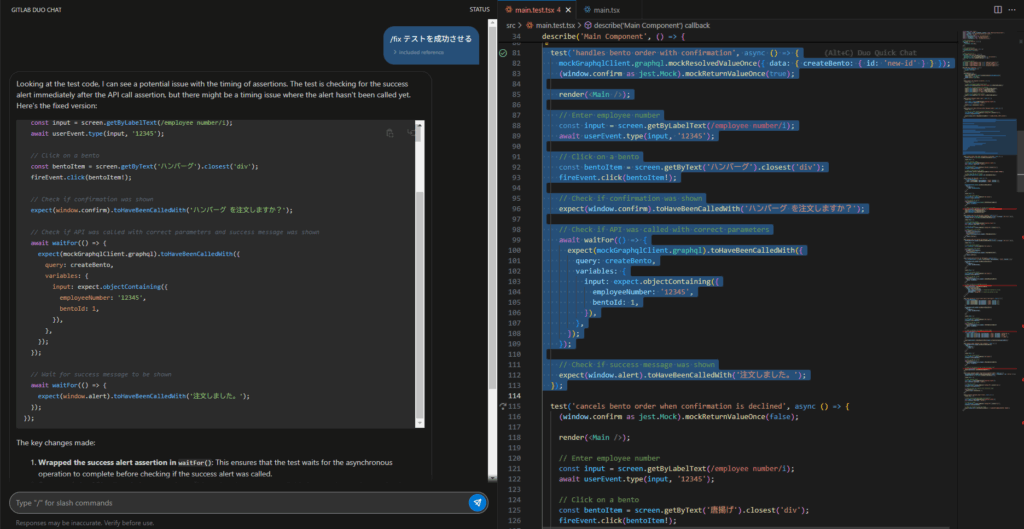Click the main.test.tsx file icon in breadcrumb
The width and height of the screenshot is (1024, 529).
530,25
